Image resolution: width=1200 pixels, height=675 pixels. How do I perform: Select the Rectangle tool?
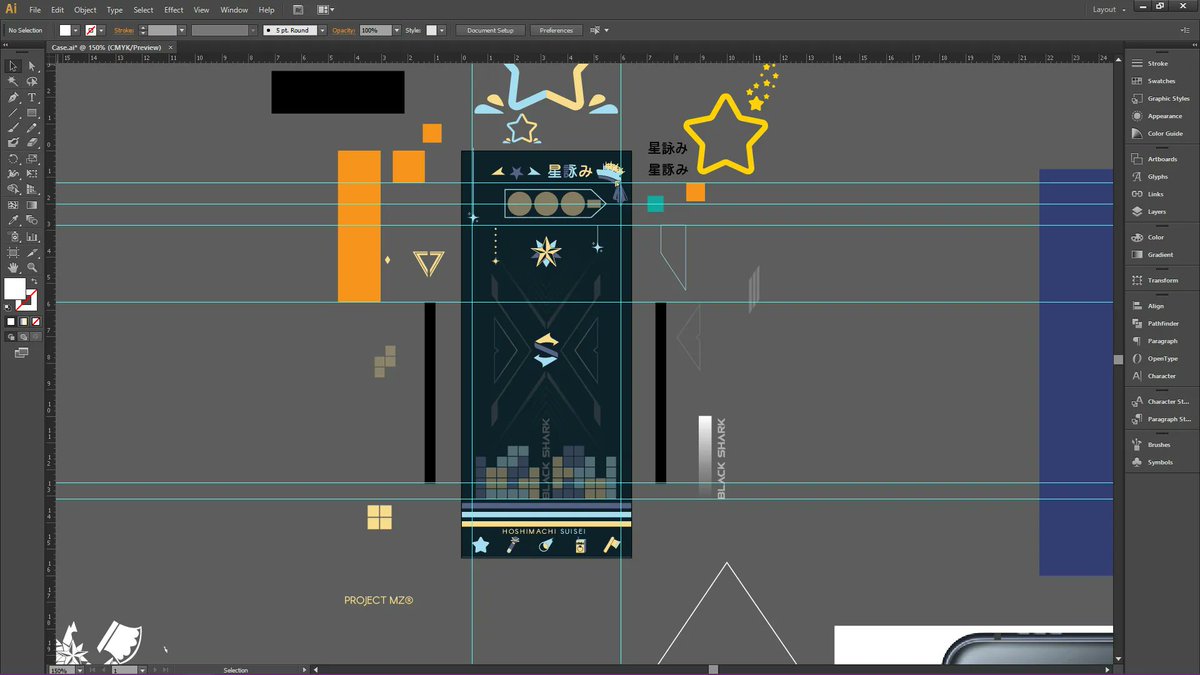click(x=32, y=113)
